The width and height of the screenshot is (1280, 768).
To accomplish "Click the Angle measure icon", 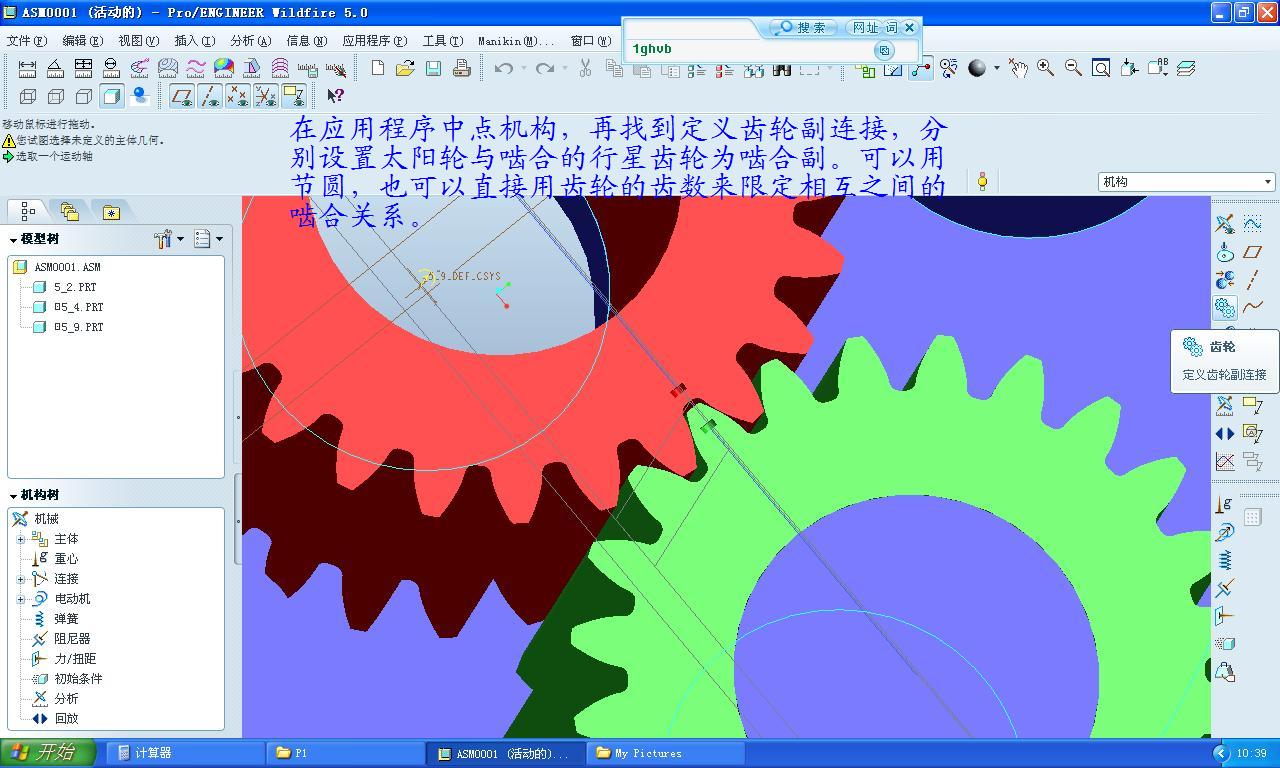I will (x=55, y=68).
